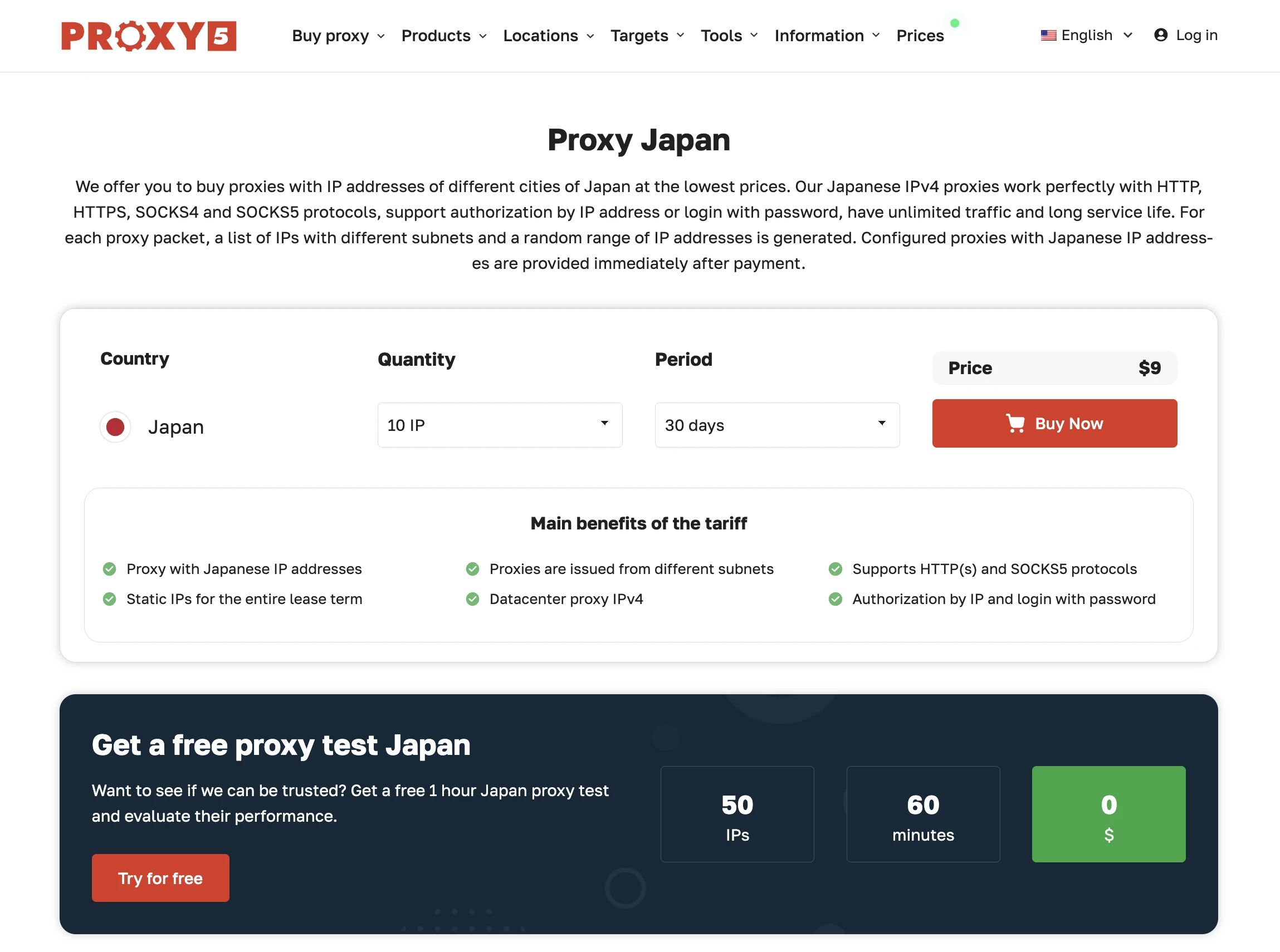
Task: Click the Try for free button
Action: point(160,879)
